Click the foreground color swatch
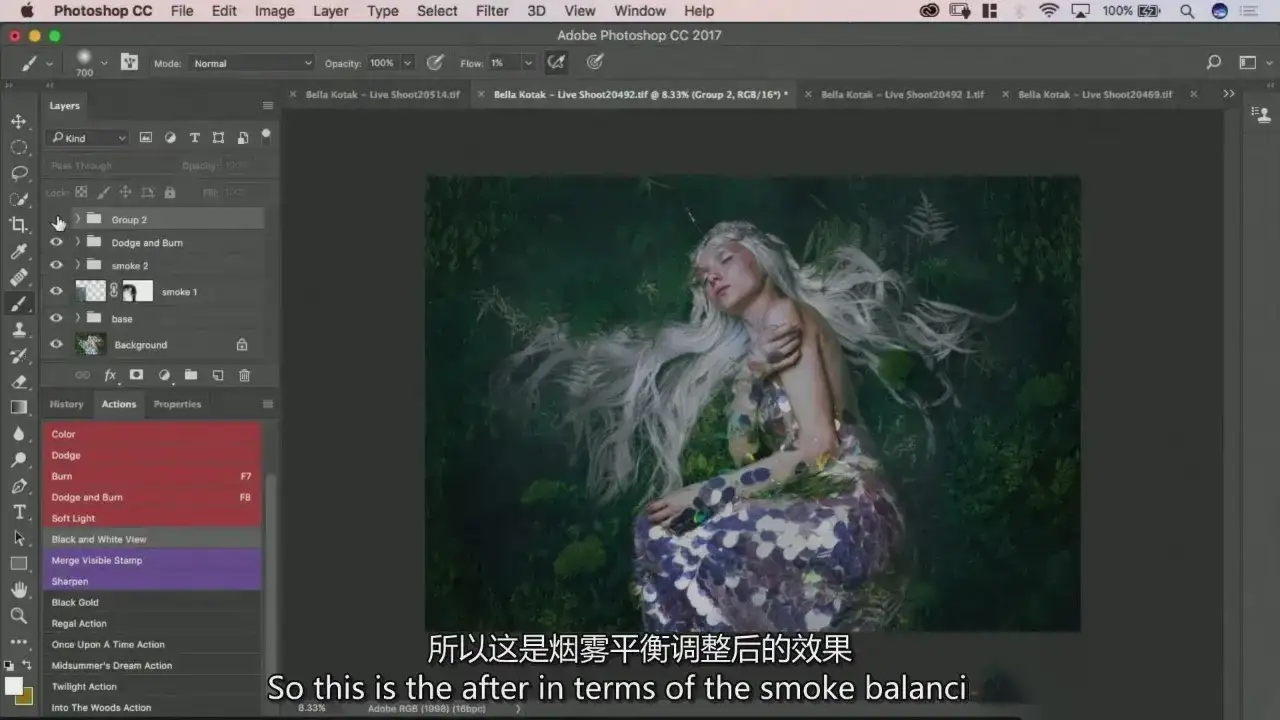The height and width of the screenshot is (720, 1280). (x=13, y=685)
